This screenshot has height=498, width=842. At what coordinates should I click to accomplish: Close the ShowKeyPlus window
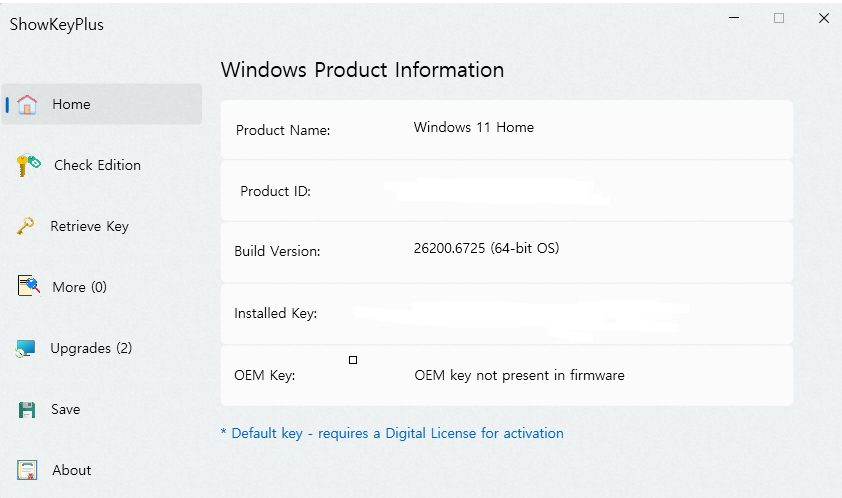(824, 18)
